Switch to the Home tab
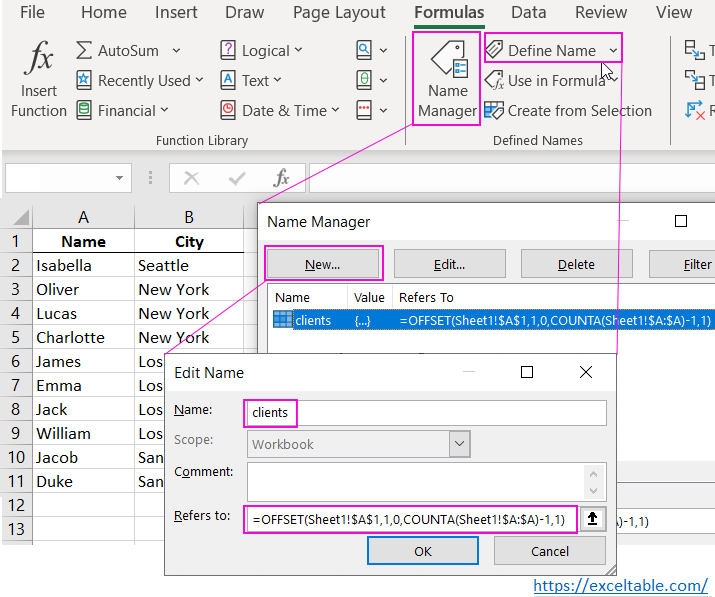 [x=104, y=12]
